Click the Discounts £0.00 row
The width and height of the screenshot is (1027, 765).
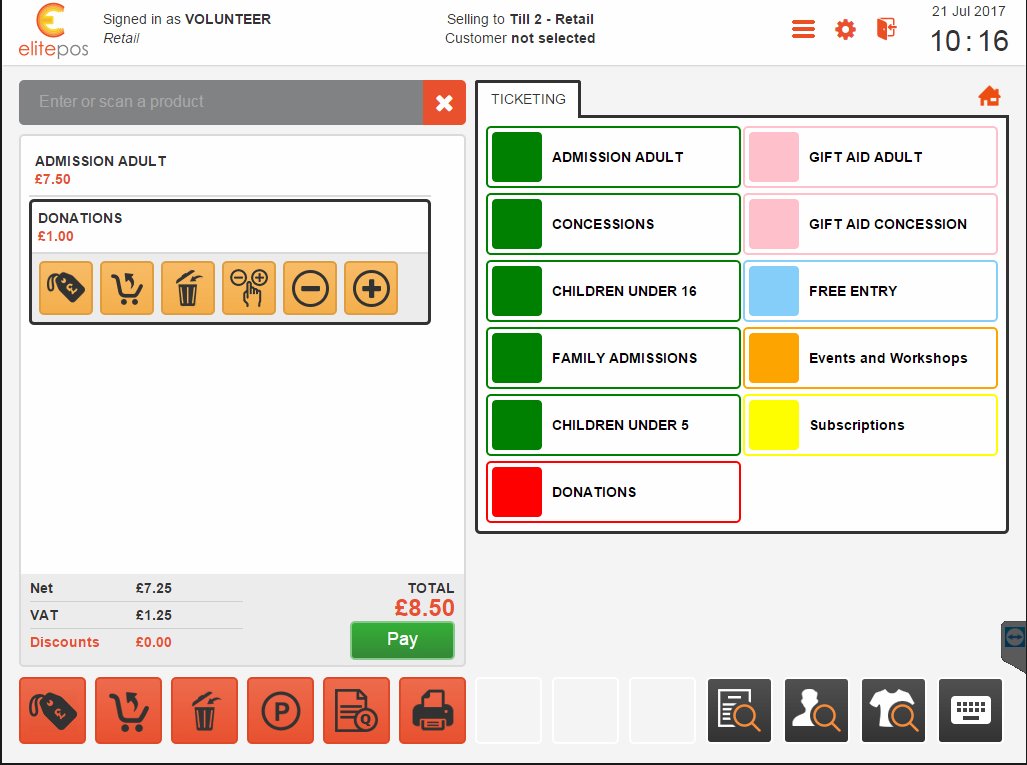coord(136,642)
